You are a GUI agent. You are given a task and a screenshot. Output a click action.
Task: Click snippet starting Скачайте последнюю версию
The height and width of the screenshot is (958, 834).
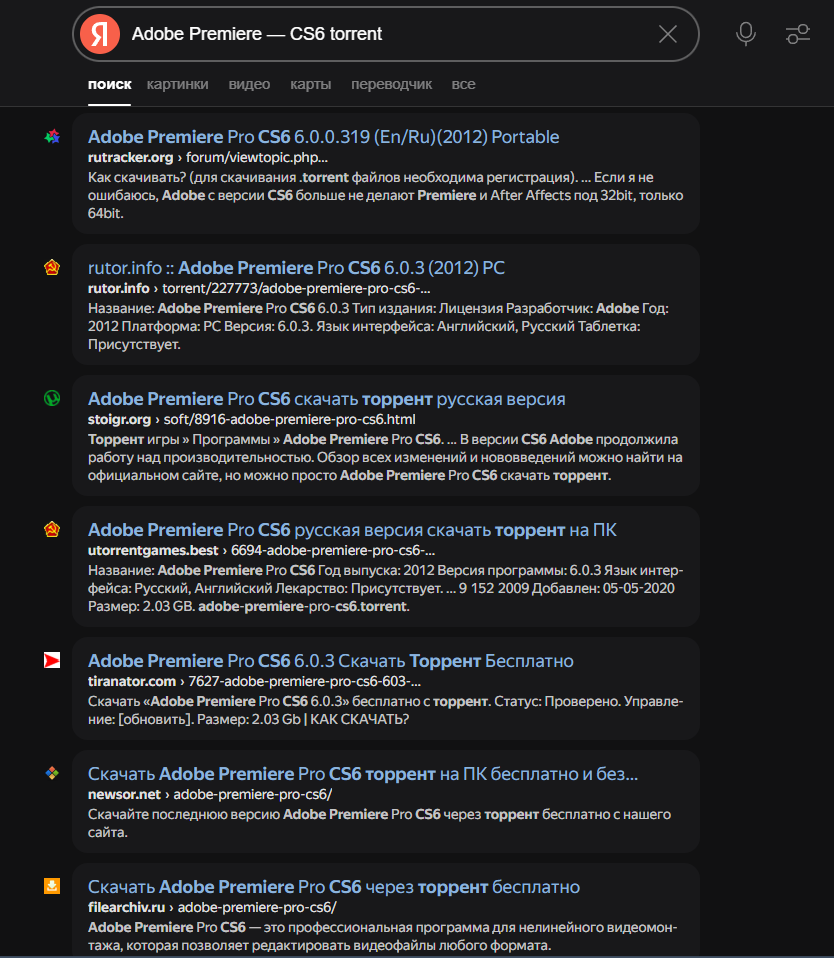click(379, 824)
